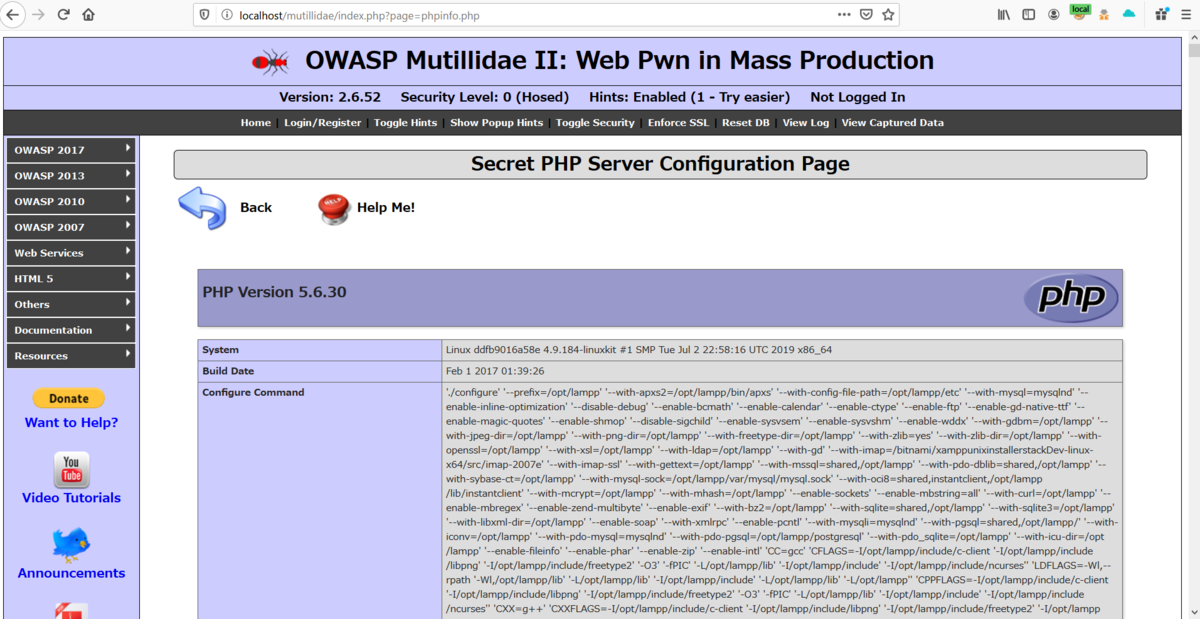
Task: Click Show Popup Hints menu item
Action: coord(497,123)
